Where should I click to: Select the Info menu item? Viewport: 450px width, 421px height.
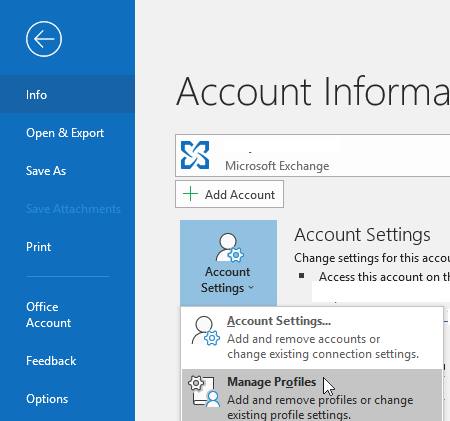(67, 95)
